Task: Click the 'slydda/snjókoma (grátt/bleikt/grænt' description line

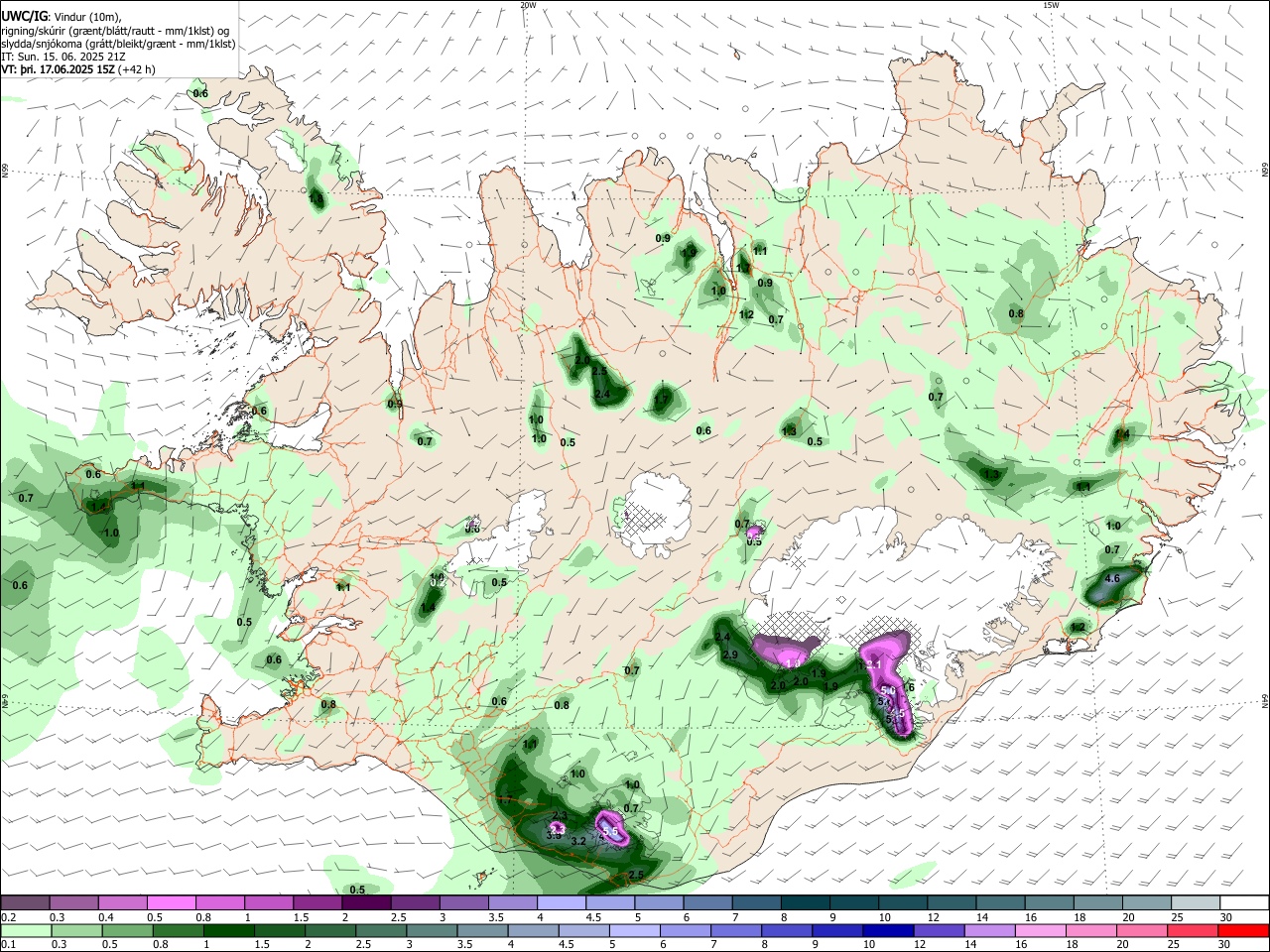Action: click(118, 44)
